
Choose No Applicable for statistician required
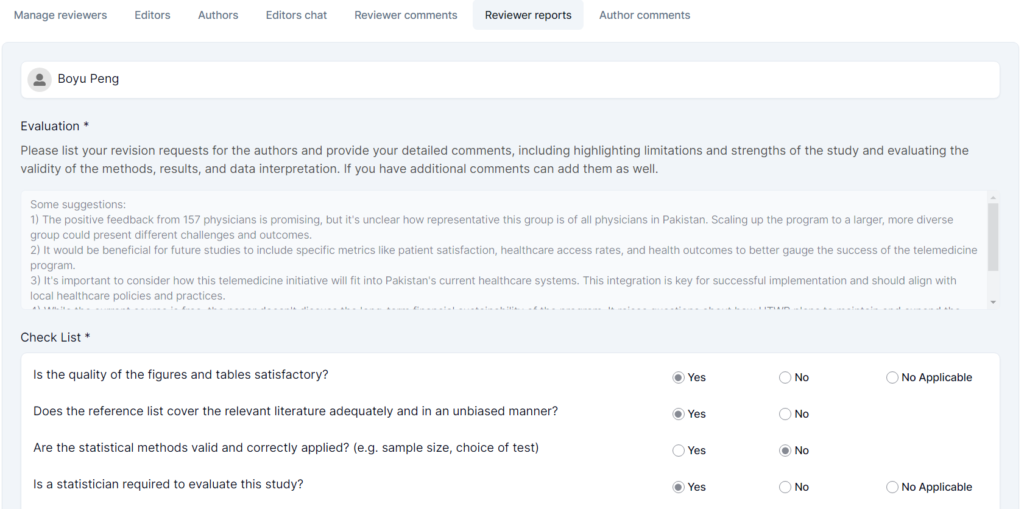pos(892,487)
